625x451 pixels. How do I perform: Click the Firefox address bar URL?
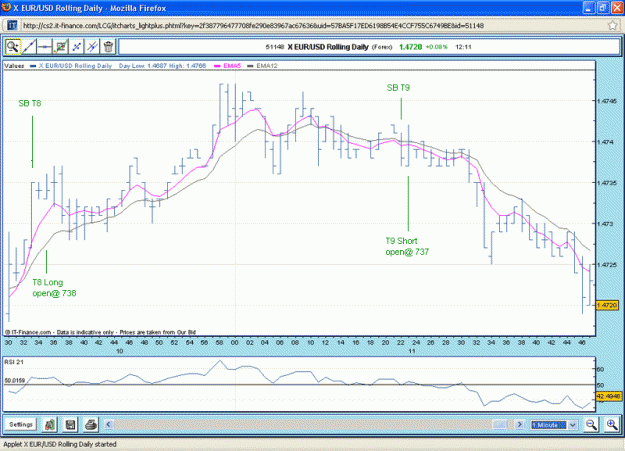pyautogui.click(x=253, y=26)
